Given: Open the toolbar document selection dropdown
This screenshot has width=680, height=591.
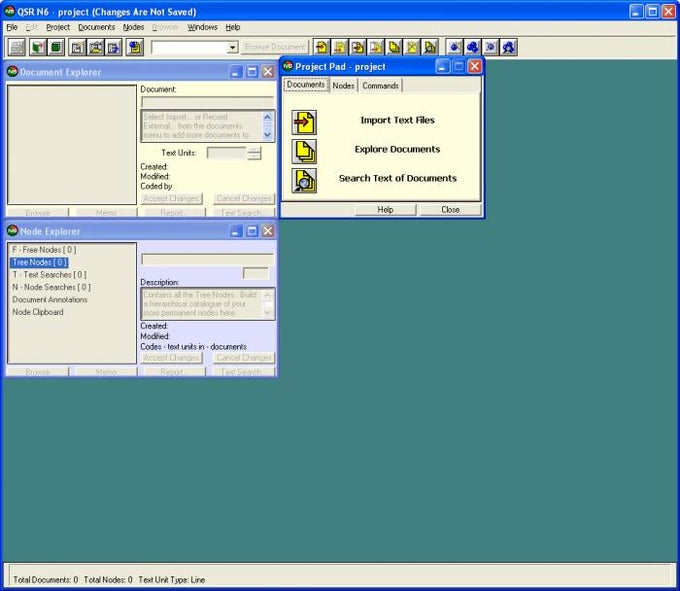Looking at the screenshot, I should [233, 47].
